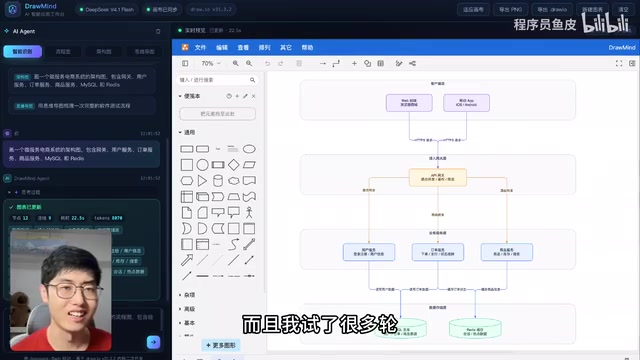Select the triangle shape in General palette
The height and width of the screenshot is (360, 640).
[202, 180]
